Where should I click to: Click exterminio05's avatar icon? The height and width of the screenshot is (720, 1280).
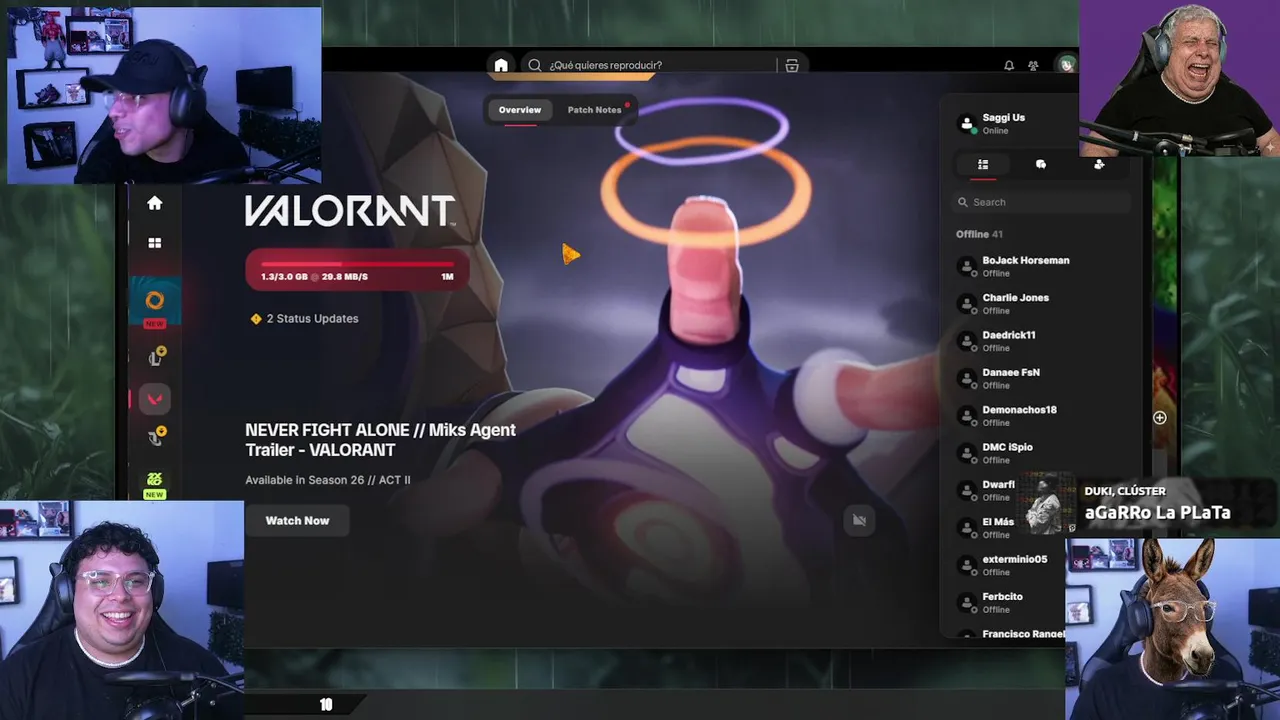coord(966,565)
